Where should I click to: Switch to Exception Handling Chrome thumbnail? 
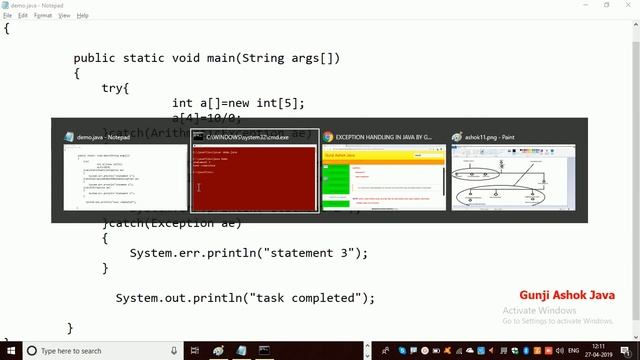[384, 178]
